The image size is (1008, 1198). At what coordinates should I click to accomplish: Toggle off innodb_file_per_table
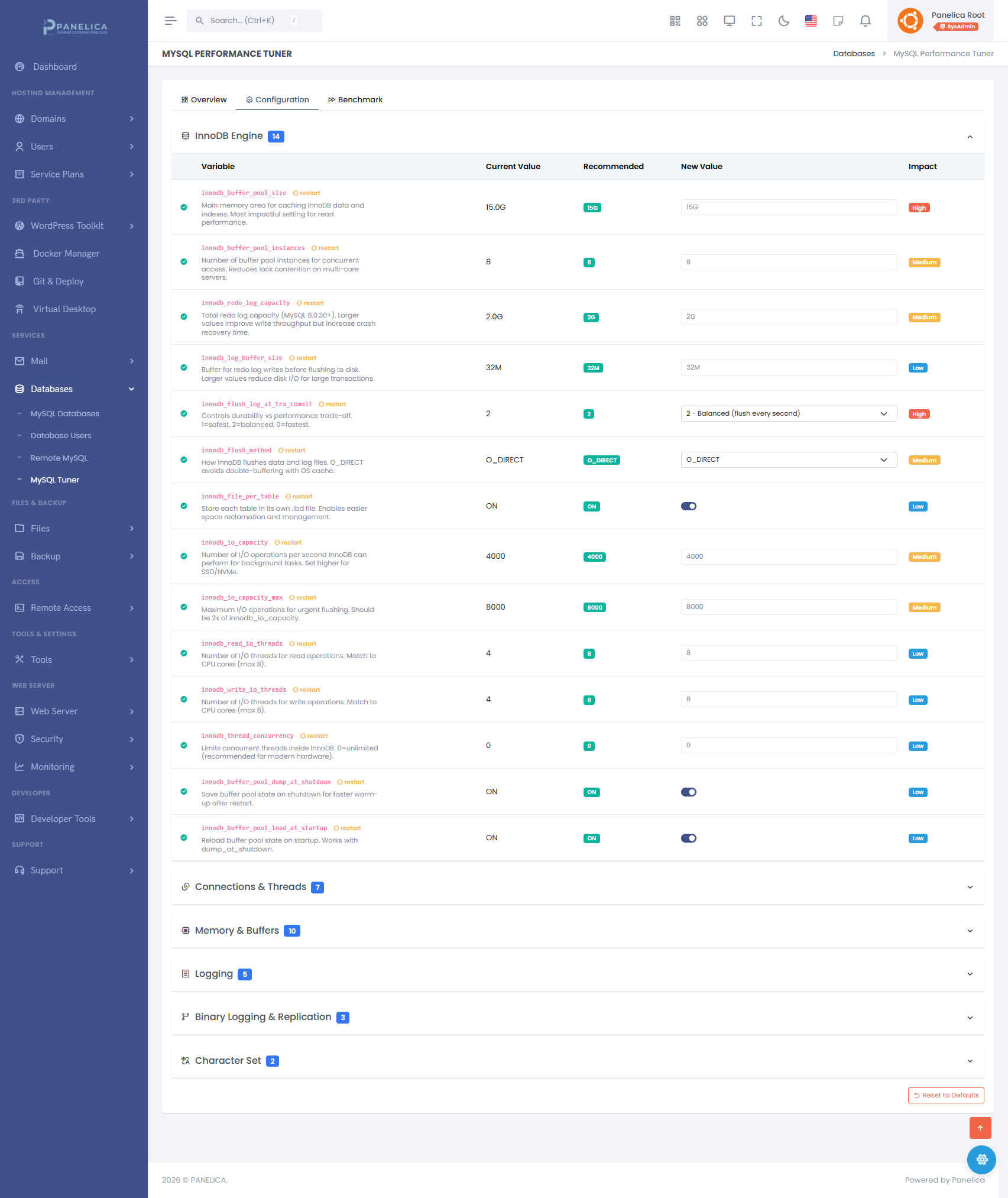689,506
